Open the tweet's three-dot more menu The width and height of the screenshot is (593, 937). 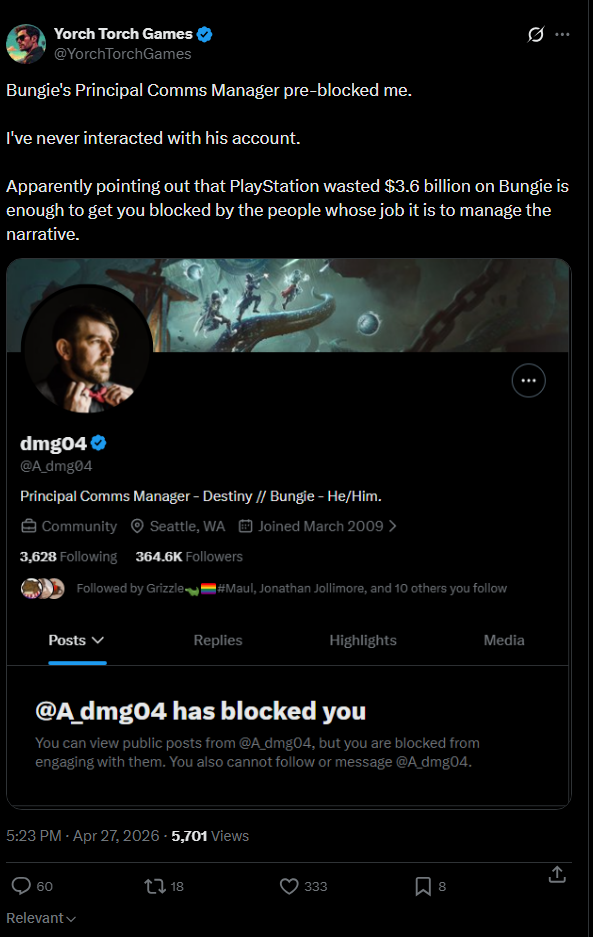[x=562, y=34]
